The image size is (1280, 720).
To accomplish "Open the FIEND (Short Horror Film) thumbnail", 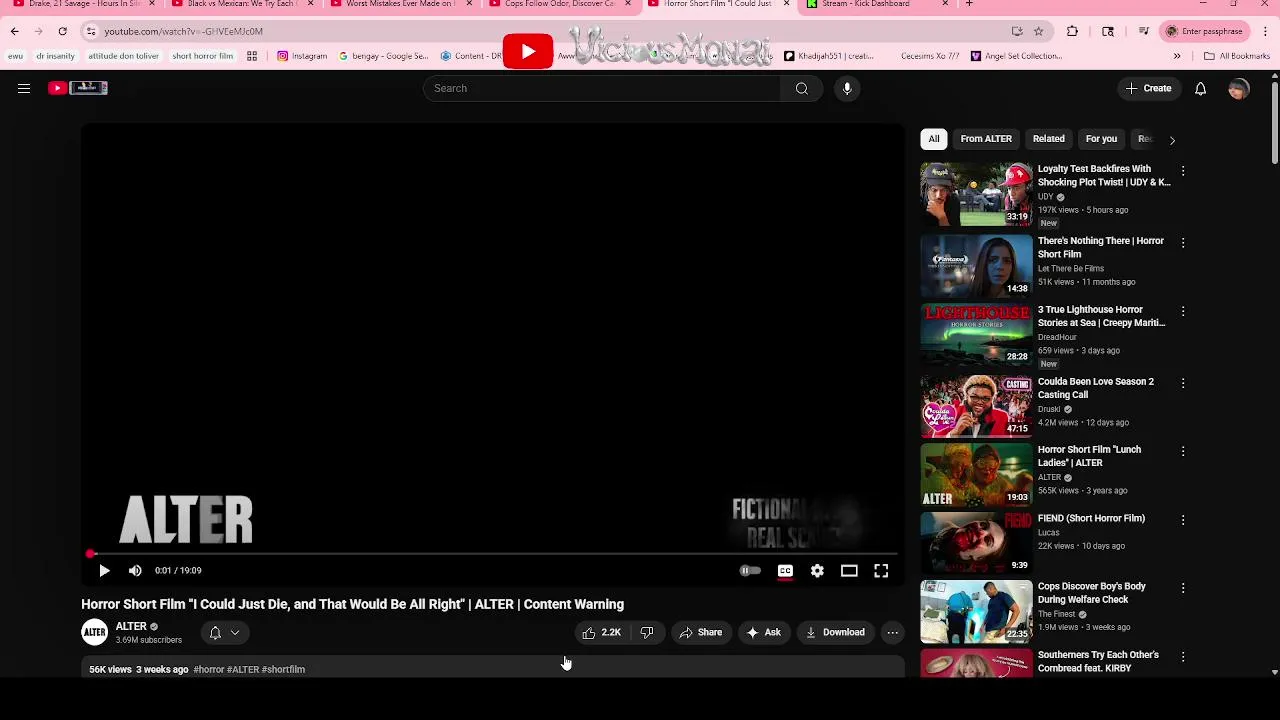I will [976, 542].
